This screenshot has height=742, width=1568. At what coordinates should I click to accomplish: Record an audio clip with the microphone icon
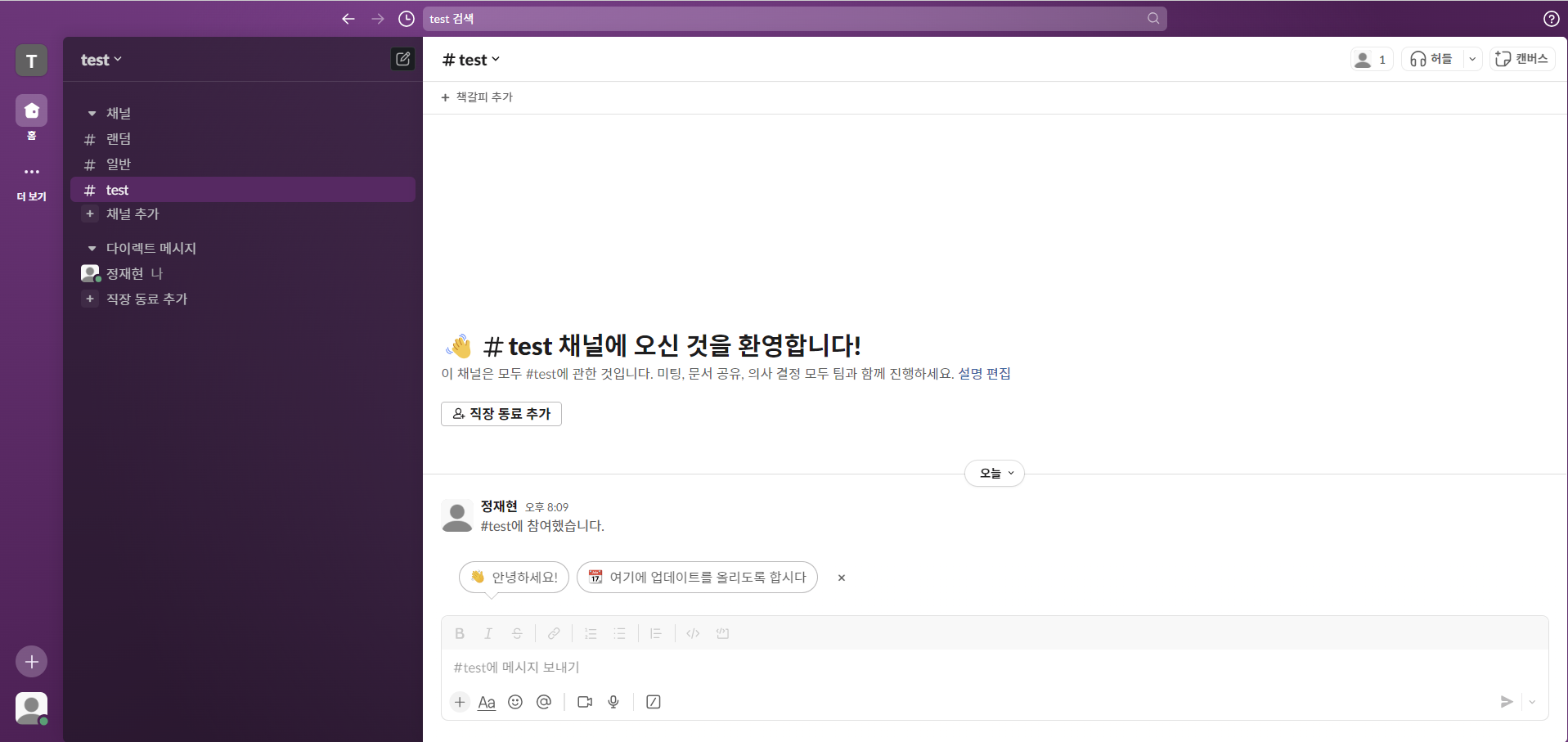click(x=613, y=702)
